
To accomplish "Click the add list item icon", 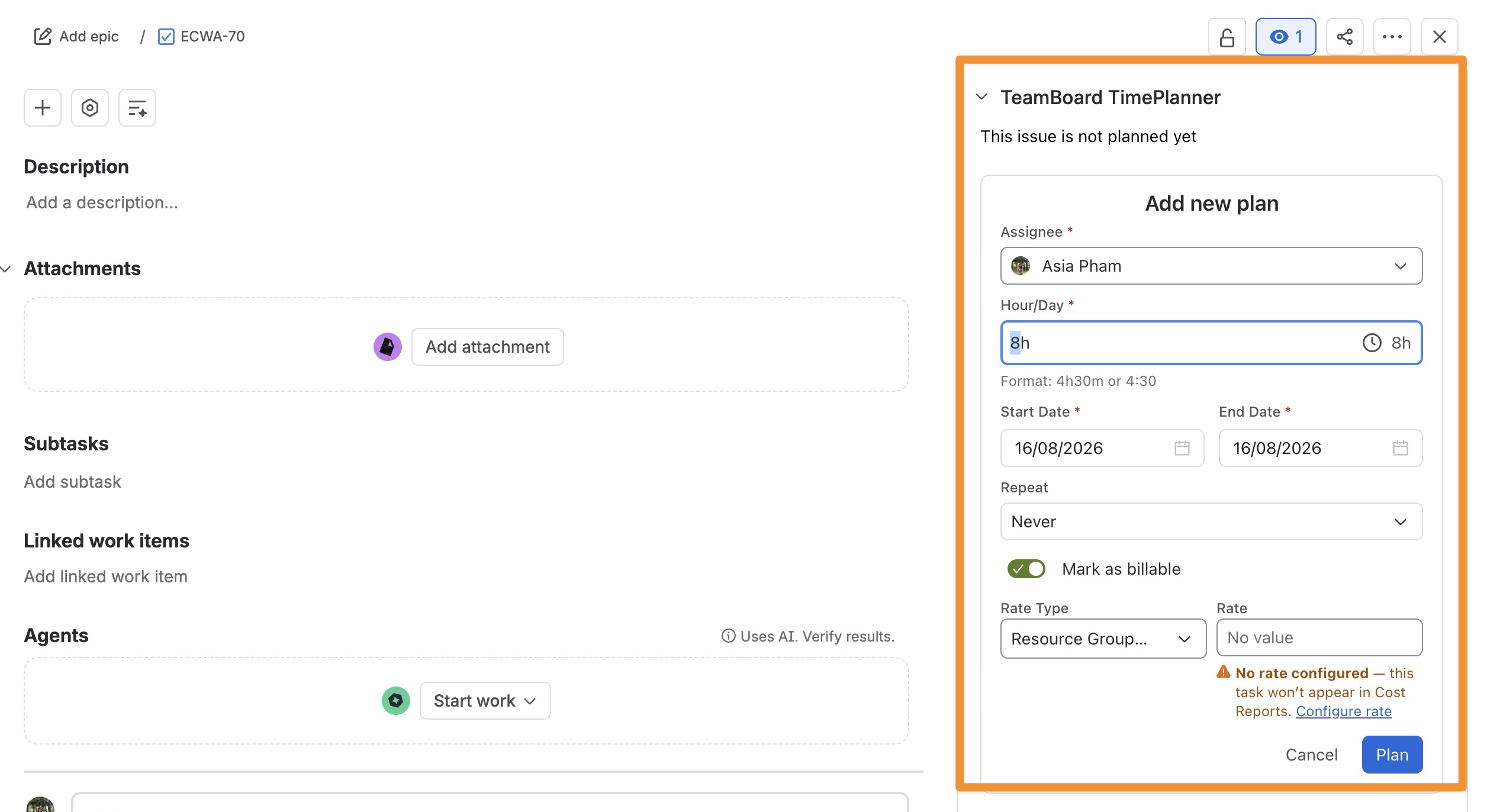I will click(137, 108).
